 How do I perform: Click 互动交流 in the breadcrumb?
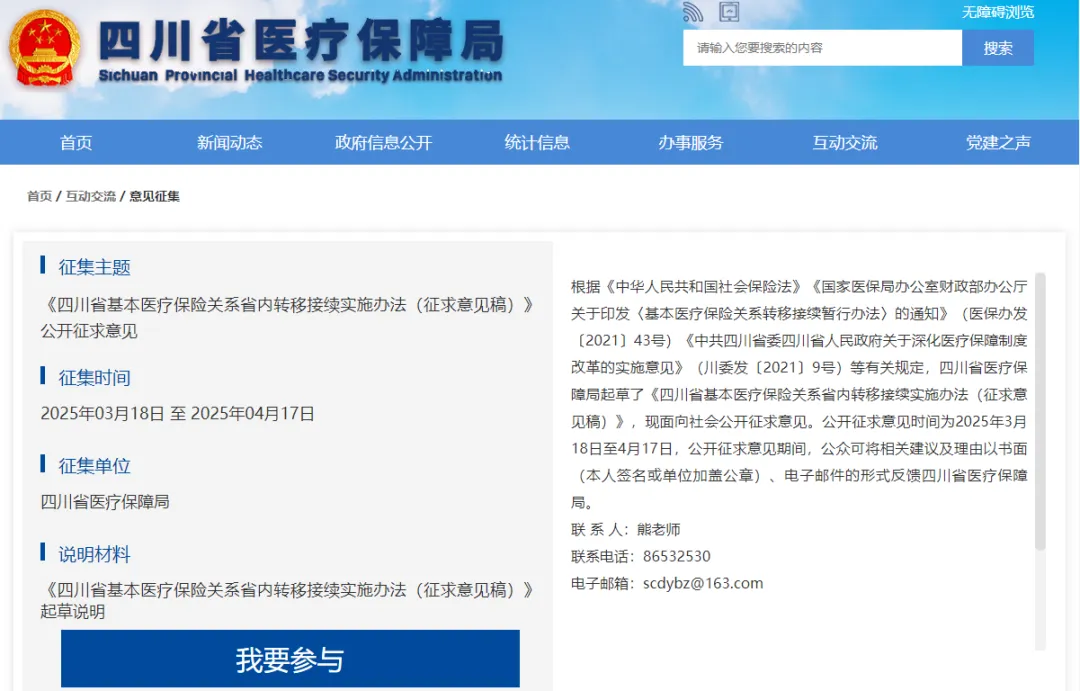90,196
